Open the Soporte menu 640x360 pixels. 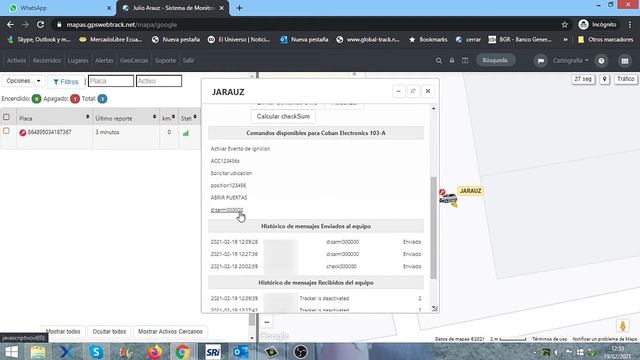point(165,60)
